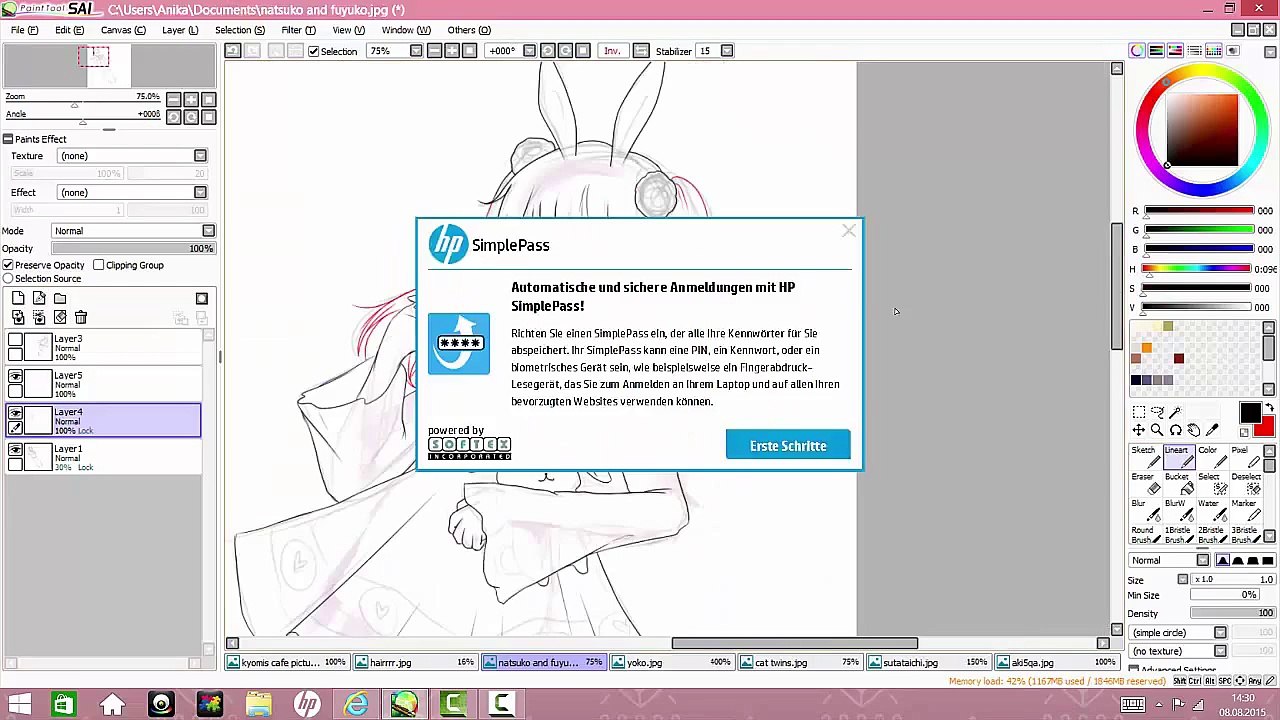The height and width of the screenshot is (720, 1280).
Task: Enable the Selection Source radio button
Action: click(8, 279)
